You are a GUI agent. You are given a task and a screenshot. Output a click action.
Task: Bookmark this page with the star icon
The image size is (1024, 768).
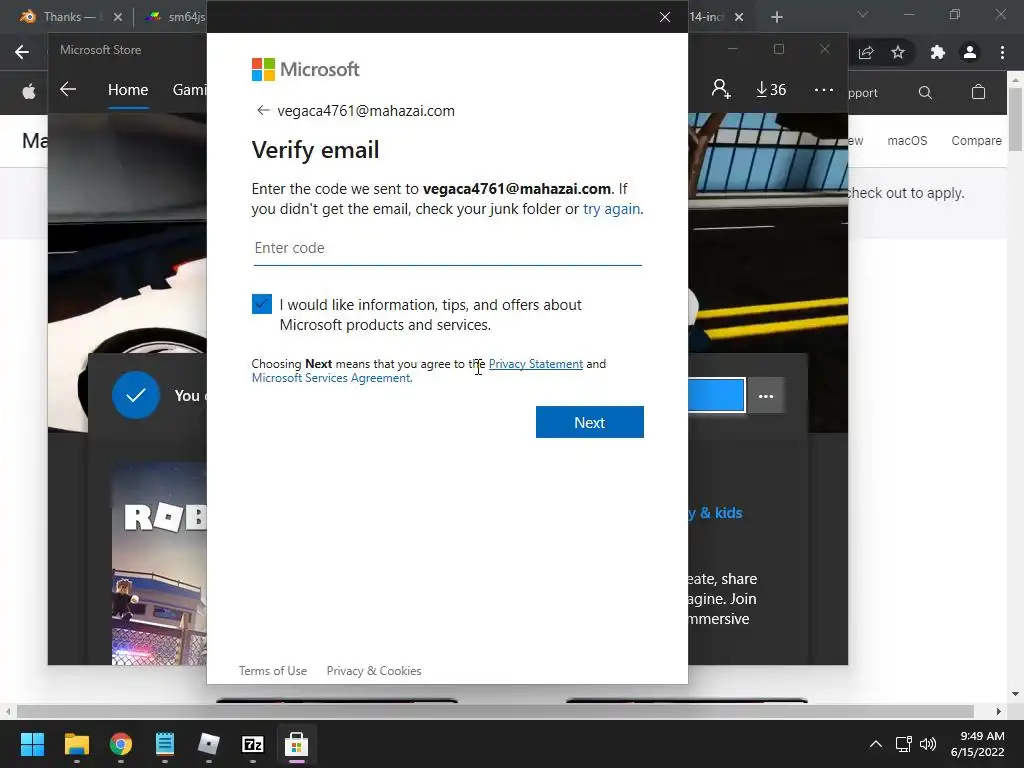pyautogui.click(x=898, y=52)
